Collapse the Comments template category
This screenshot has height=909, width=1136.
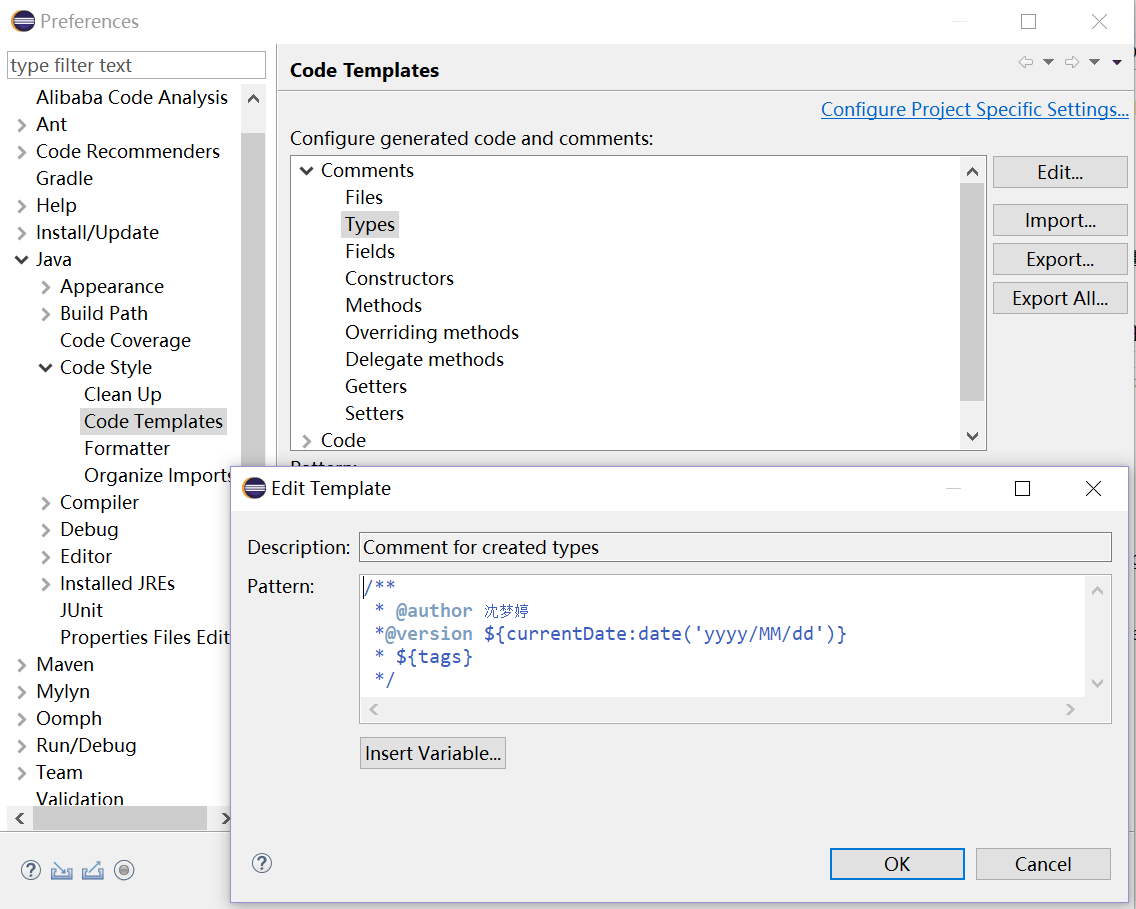click(x=307, y=171)
